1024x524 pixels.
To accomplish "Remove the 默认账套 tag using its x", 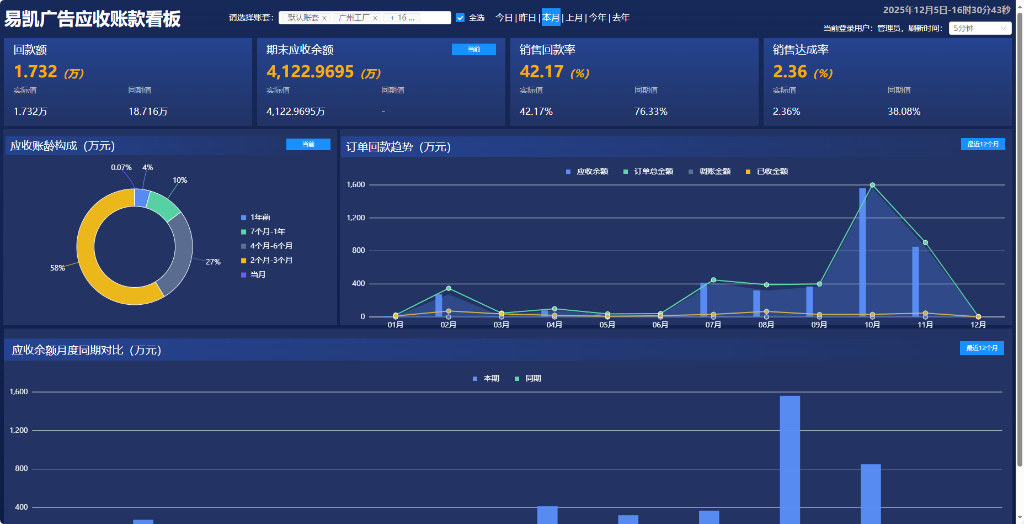I will coord(324,18).
